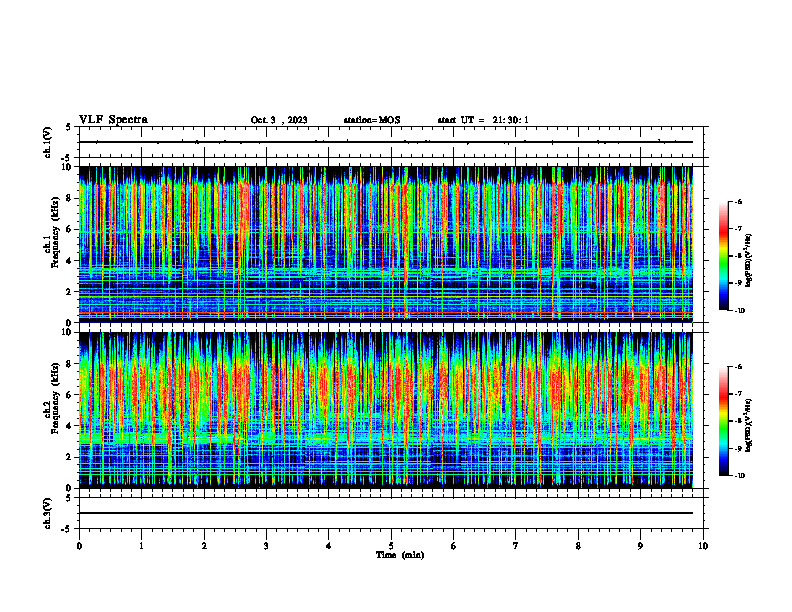Screen dimensions: 792x612
Task: Click the time axis tick label '7'
Action: point(516,546)
